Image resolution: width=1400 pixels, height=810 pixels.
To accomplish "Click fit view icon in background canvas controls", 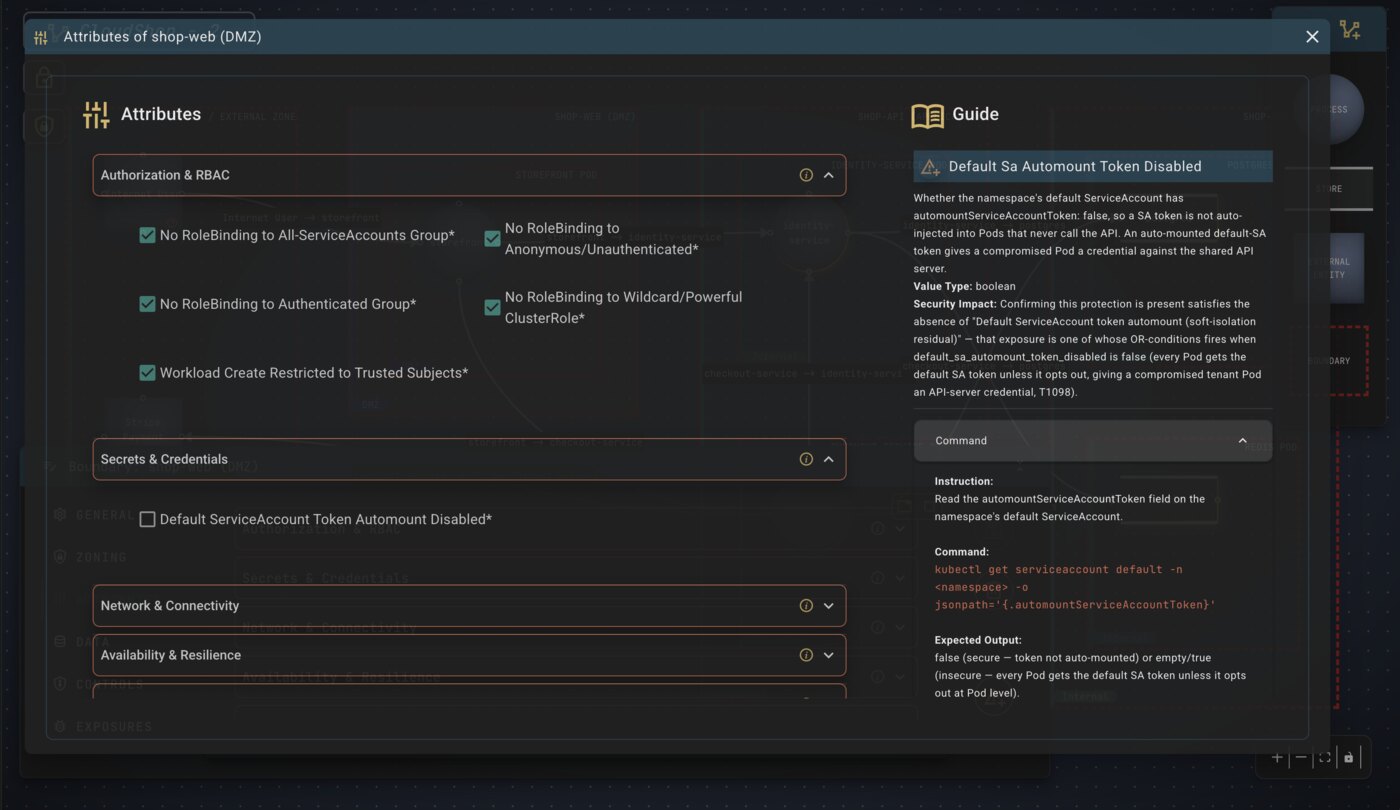I will click(x=1325, y=757).
